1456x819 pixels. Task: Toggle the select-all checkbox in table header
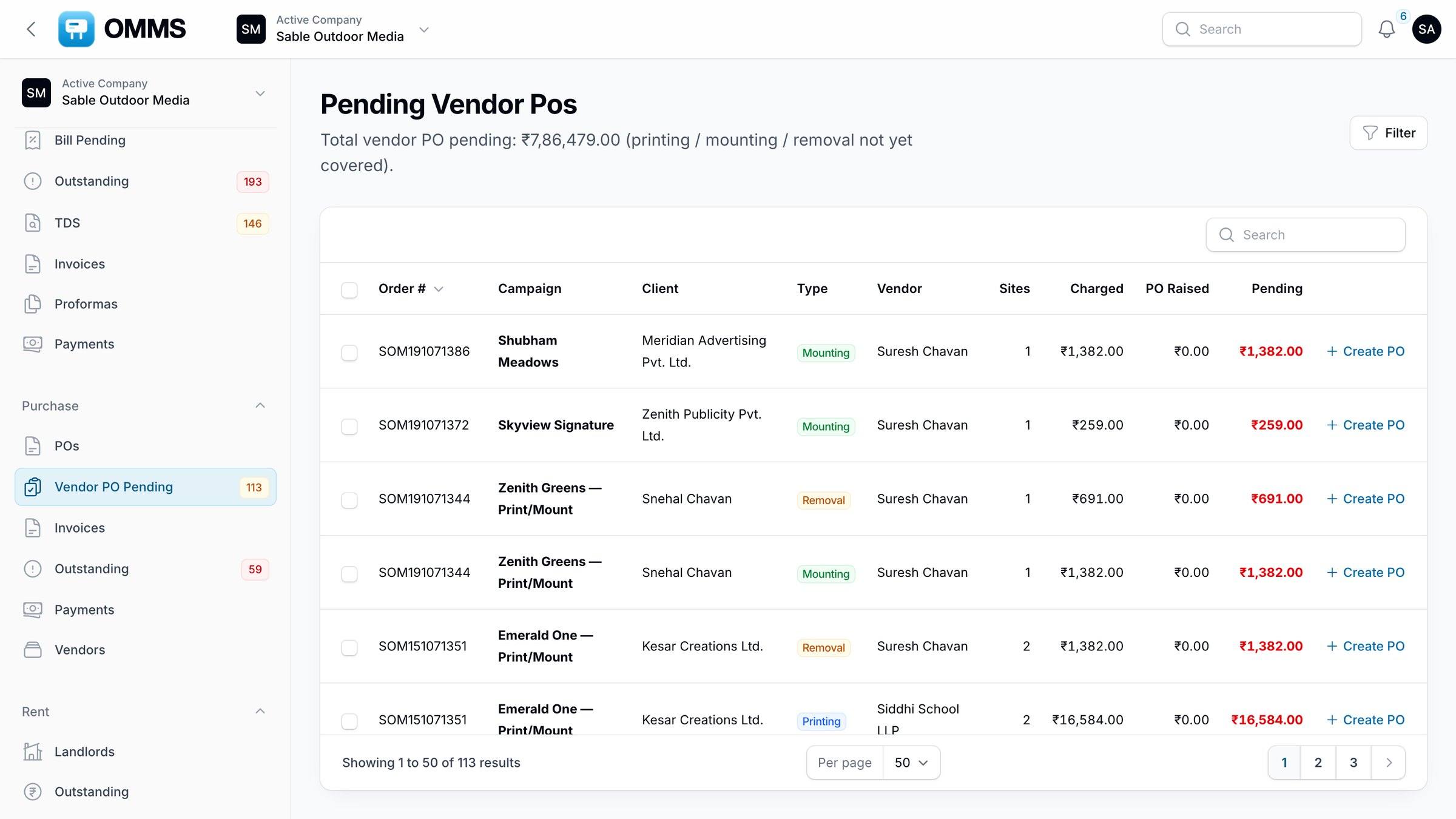pyautogui.click(x=349, y=290)
